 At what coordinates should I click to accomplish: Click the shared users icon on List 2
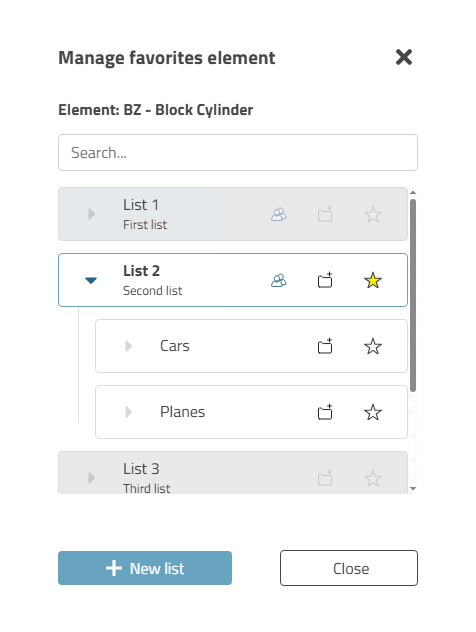pos(279,281)
